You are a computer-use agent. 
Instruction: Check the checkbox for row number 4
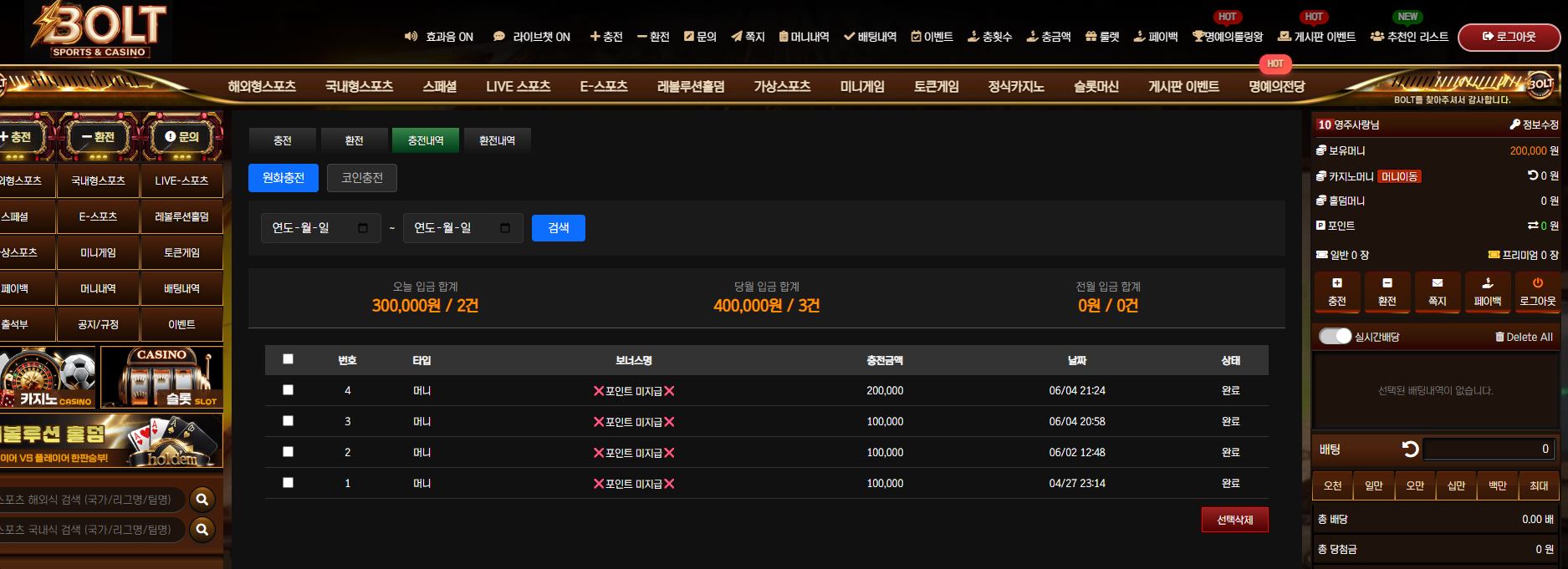(288, 390)
